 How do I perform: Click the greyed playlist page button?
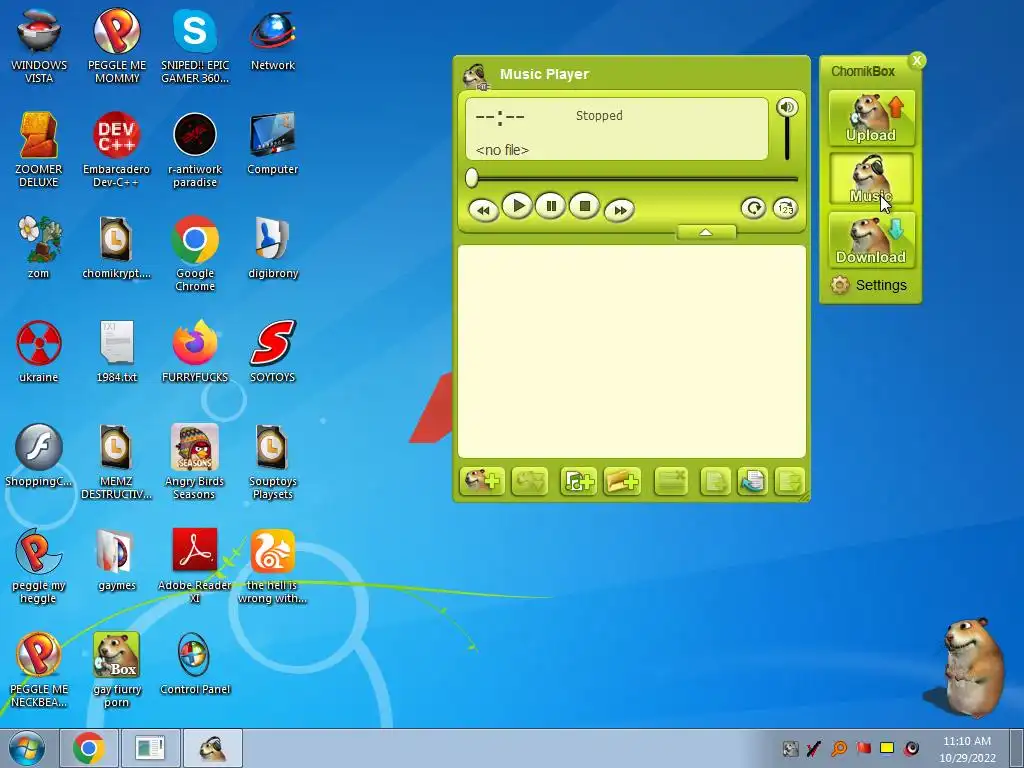pos(715,482)
